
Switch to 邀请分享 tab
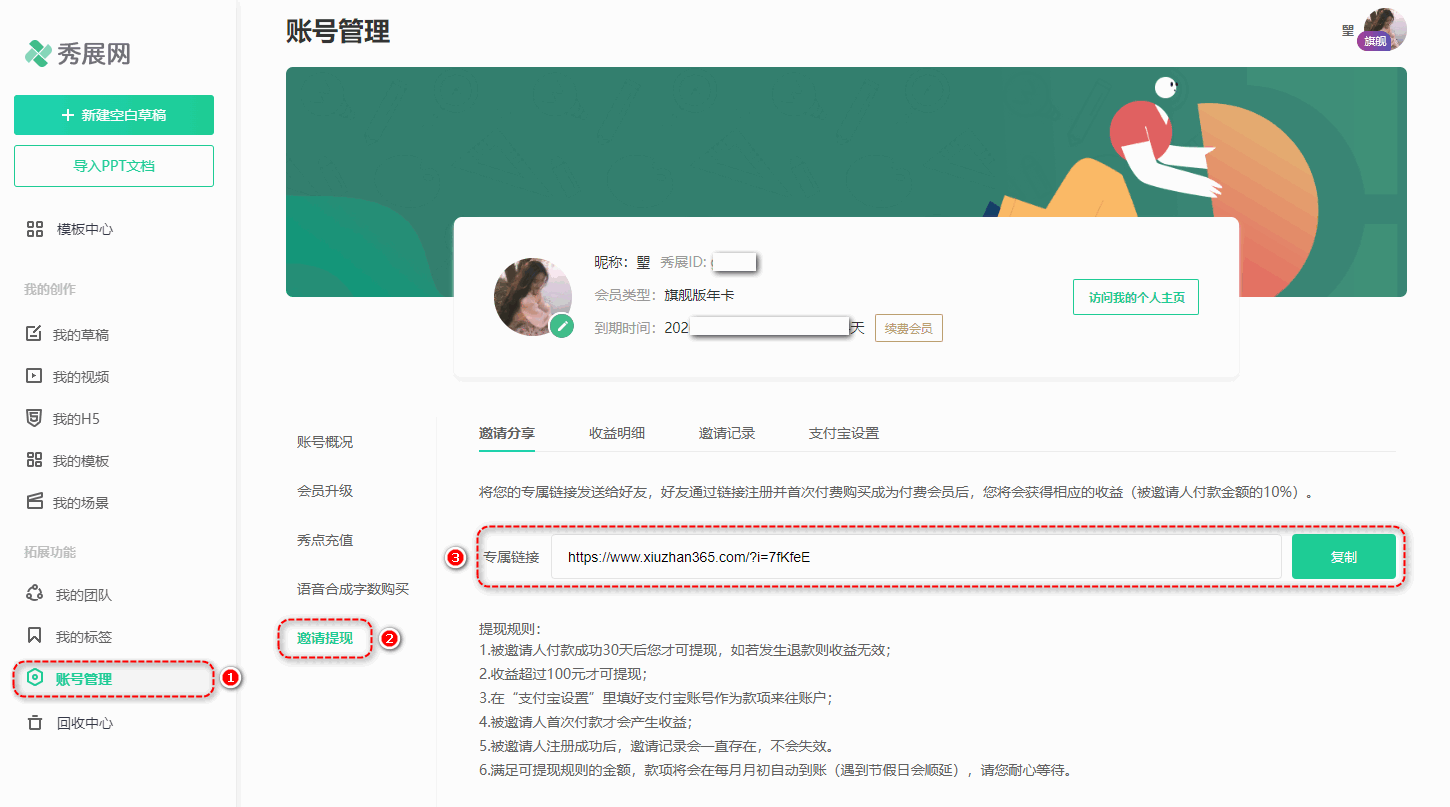pyautogui.click(x=507, y=433)
